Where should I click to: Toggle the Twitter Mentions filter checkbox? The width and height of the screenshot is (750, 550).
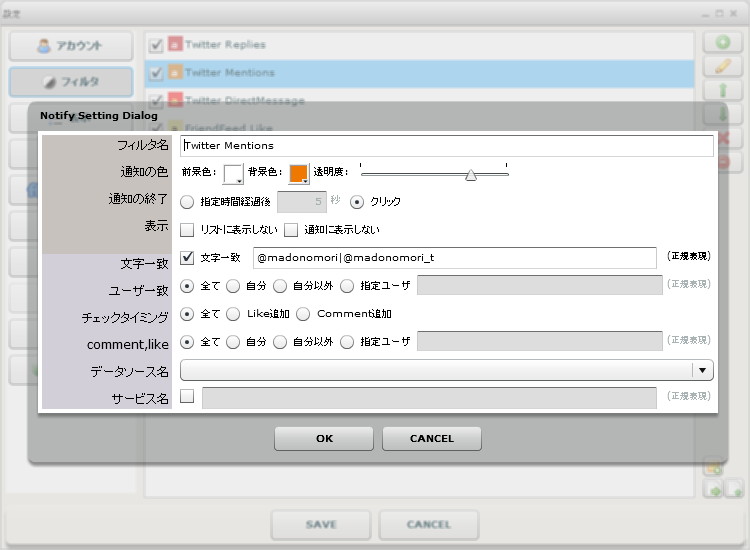click(x=156, y=73)
